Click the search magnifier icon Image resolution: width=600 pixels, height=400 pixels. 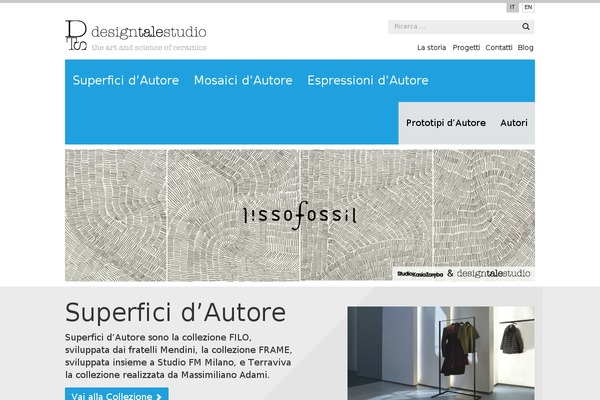click(526, 26)
